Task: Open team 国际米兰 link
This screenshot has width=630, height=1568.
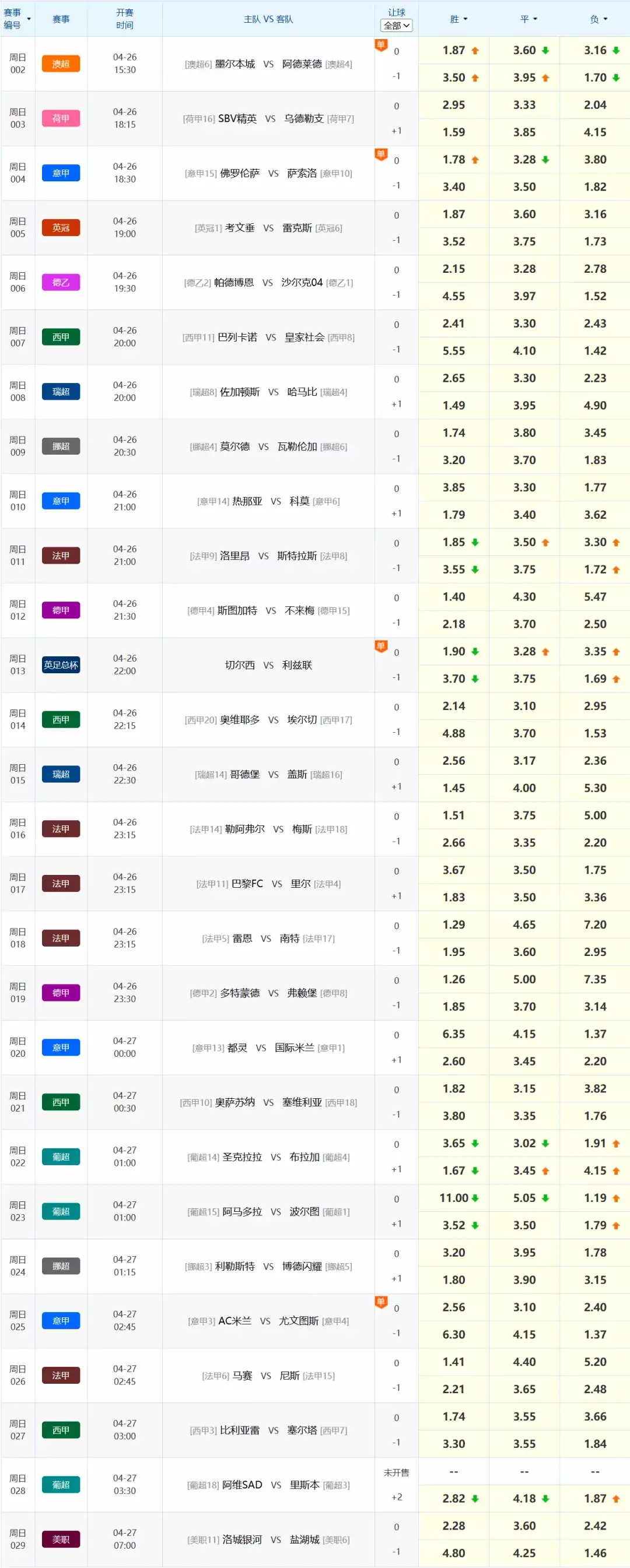Action: coord(294,1047)
